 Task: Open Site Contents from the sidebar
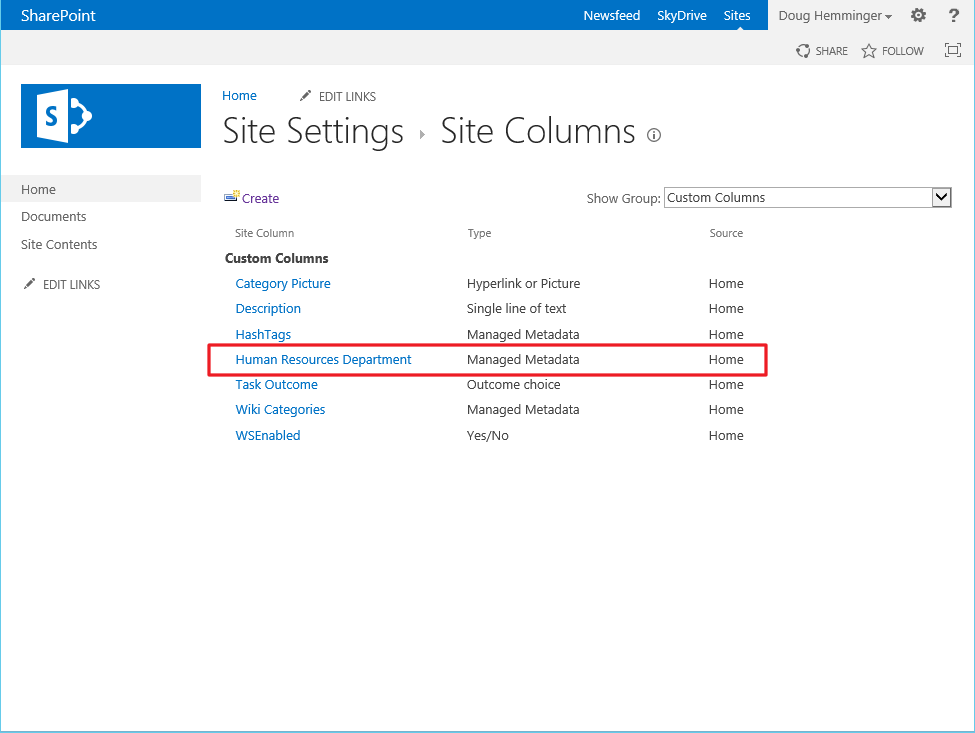click(57, 244)
